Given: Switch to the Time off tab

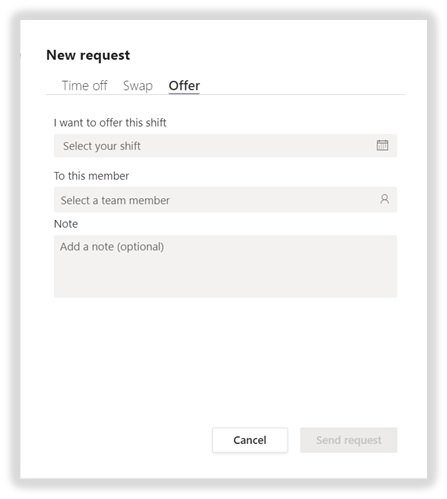Looking at the screenshot, I should tap(85, 86).
